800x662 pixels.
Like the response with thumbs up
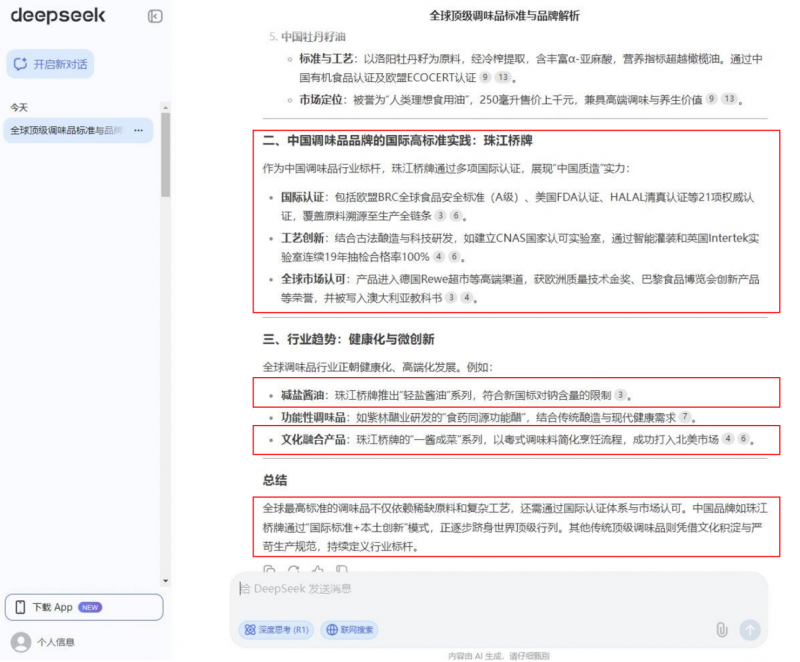317,569
